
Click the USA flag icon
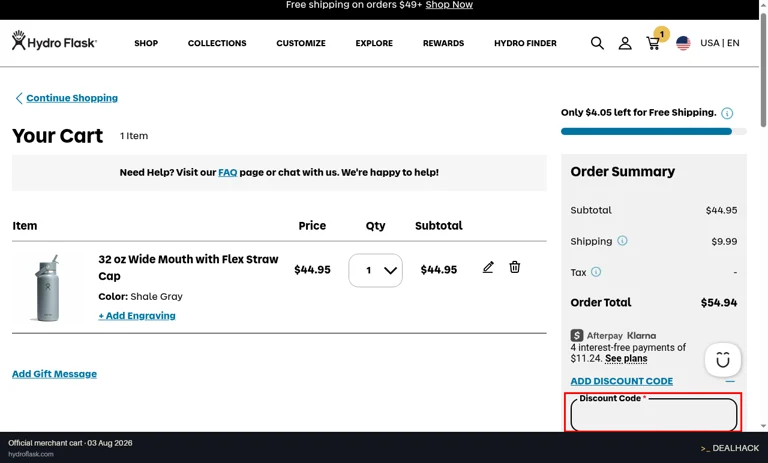[x=683, y=43]
